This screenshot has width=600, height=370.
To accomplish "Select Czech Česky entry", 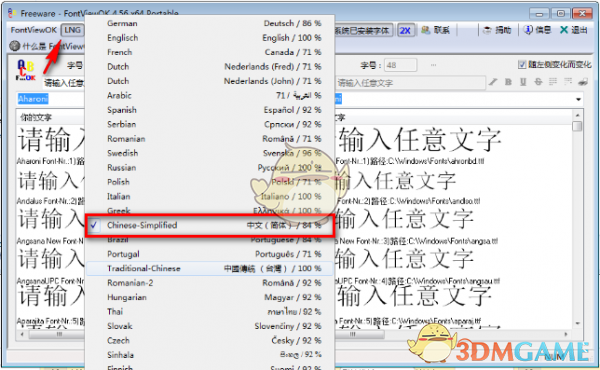I will click(x=210, y=341).
